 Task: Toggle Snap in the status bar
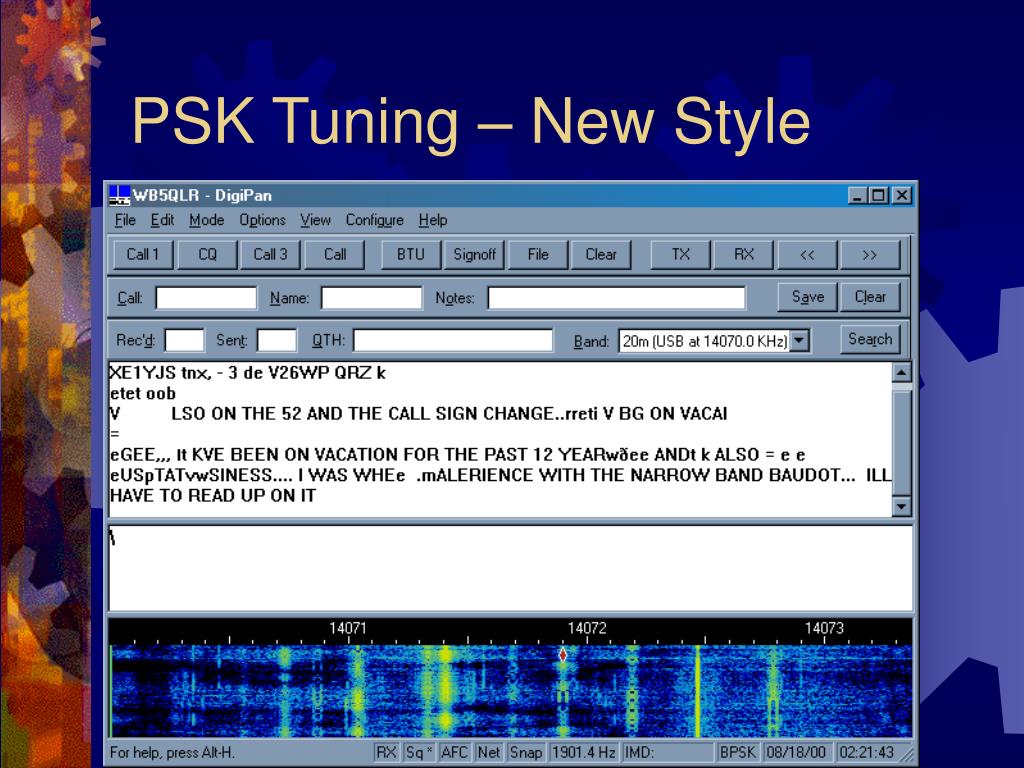[x=526, y=752]
